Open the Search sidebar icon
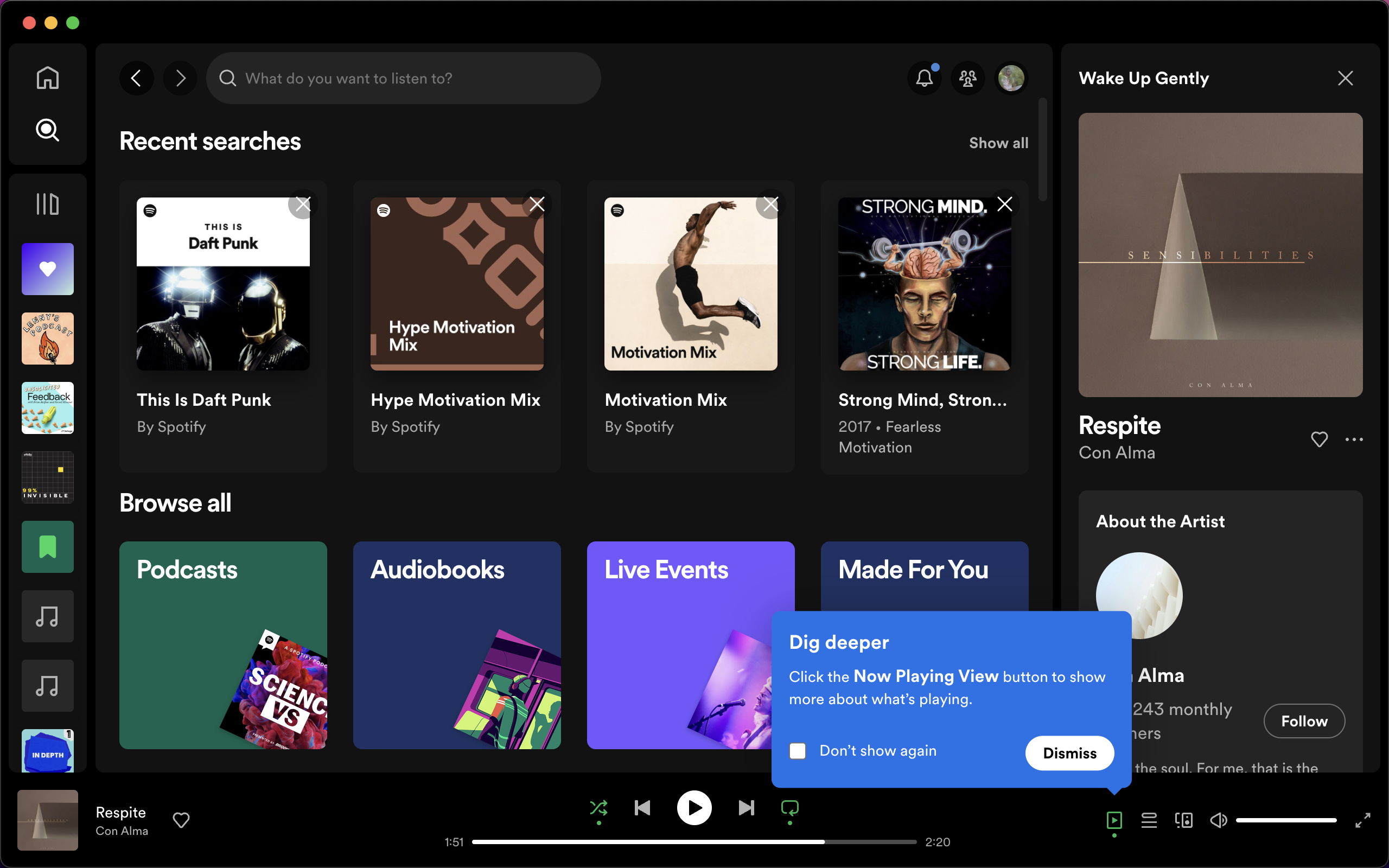The image size is (1389, 868). click(48, 130)
